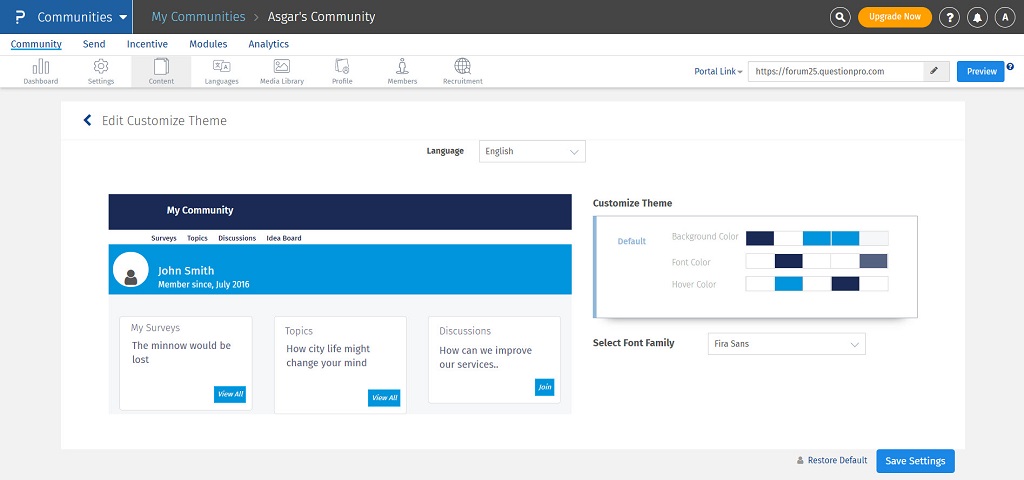Switch to the Analytics tab
This screenshot has height=480, width=1024.
tap(268, 44)
